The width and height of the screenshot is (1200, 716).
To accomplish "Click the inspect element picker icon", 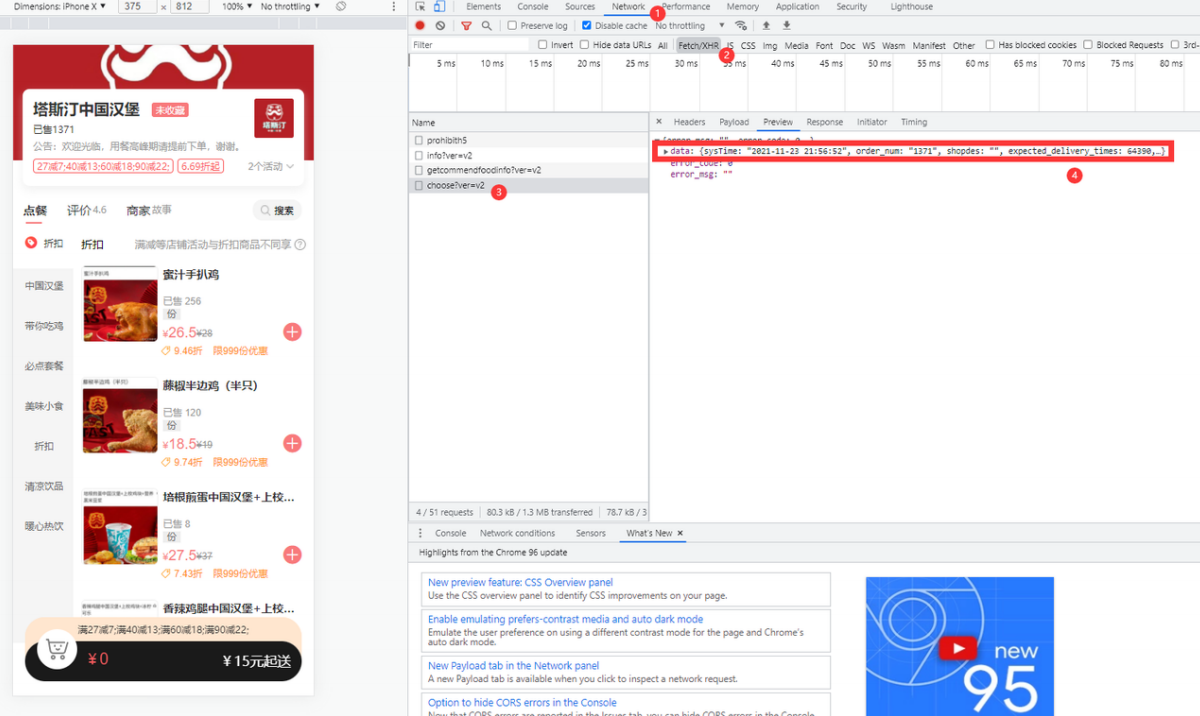I will (421, 7).
